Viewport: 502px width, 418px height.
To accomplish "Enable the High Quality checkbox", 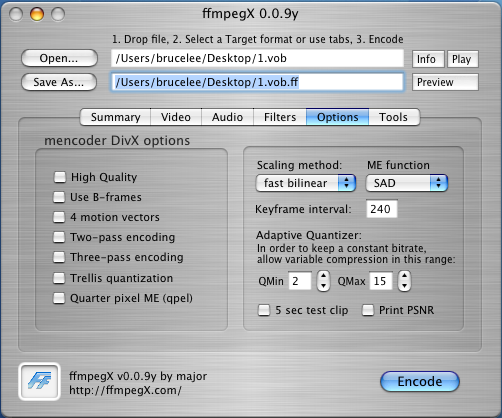I will 60,177.
